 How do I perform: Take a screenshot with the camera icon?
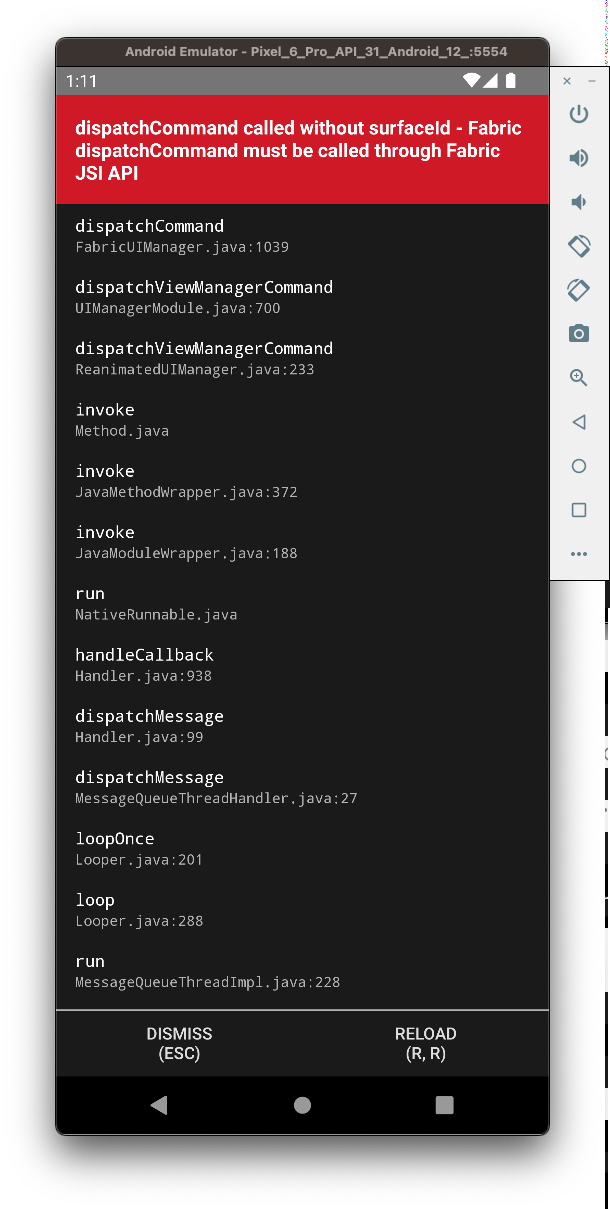point(578,333)
